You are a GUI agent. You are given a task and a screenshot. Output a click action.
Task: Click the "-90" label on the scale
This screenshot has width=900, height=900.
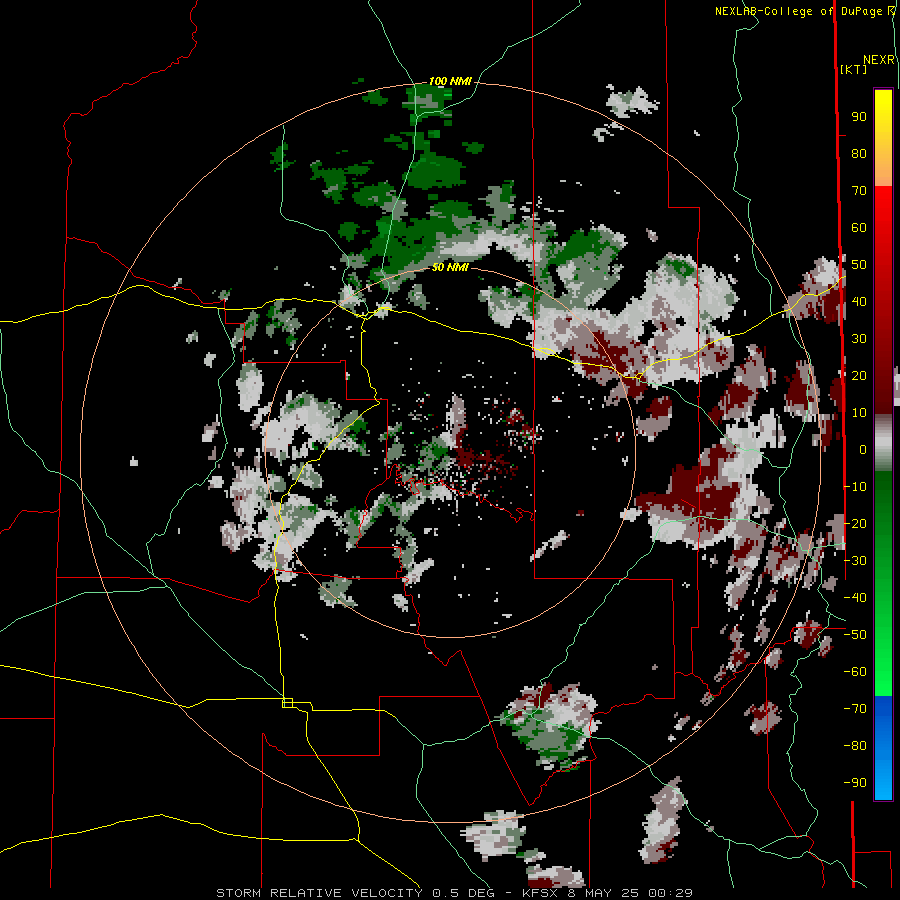click(x=855, y=782)
